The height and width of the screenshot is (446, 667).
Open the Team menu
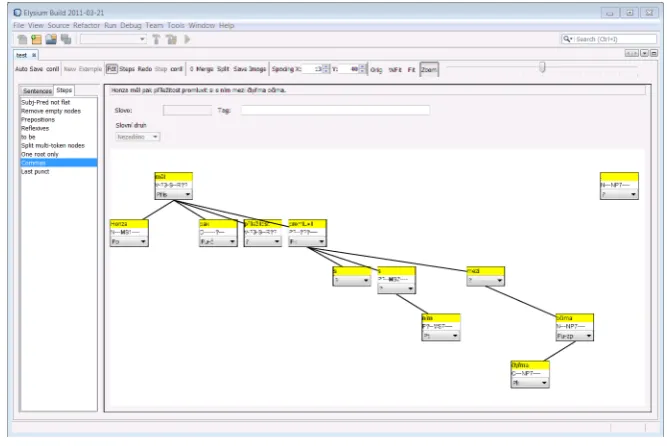(154, 26)
